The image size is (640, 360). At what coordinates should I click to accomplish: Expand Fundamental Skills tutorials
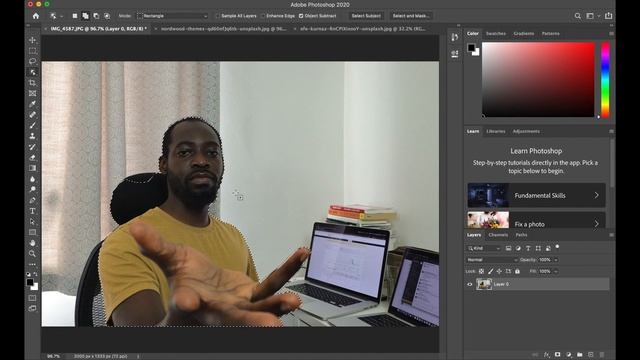pyautogui.click(x=536, y=195)
